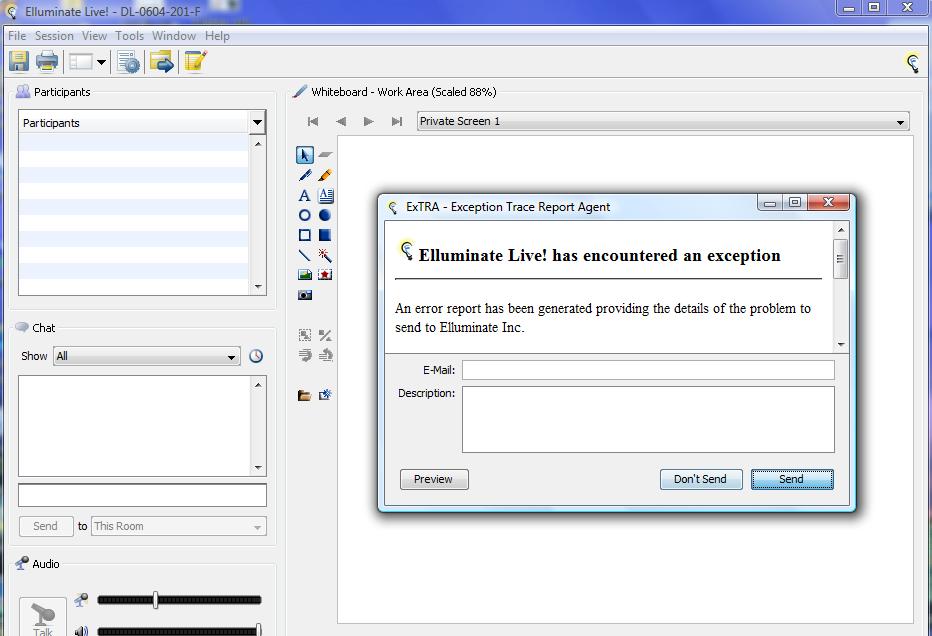Click the E-Mail input field
The image size is (932, 636).
[x=648, y=370]
